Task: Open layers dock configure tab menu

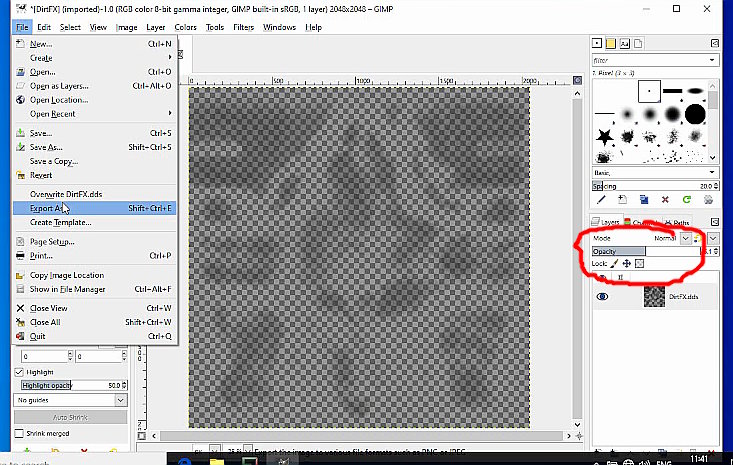Action: [715, 222]
